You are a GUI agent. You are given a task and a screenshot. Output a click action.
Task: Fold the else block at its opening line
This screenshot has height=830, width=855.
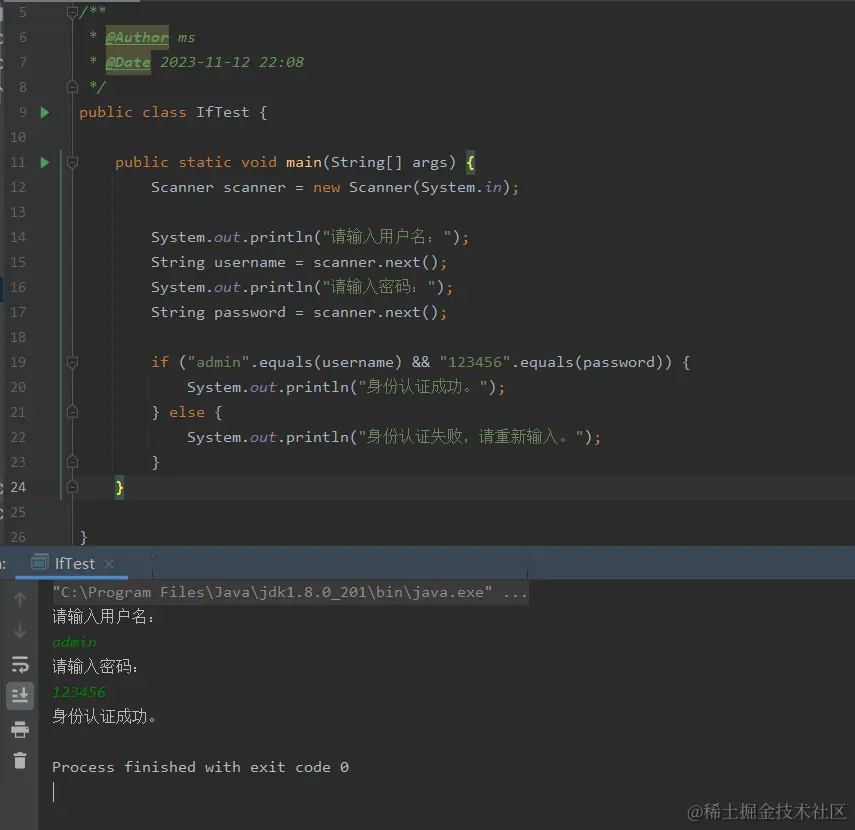pos(72,412)
